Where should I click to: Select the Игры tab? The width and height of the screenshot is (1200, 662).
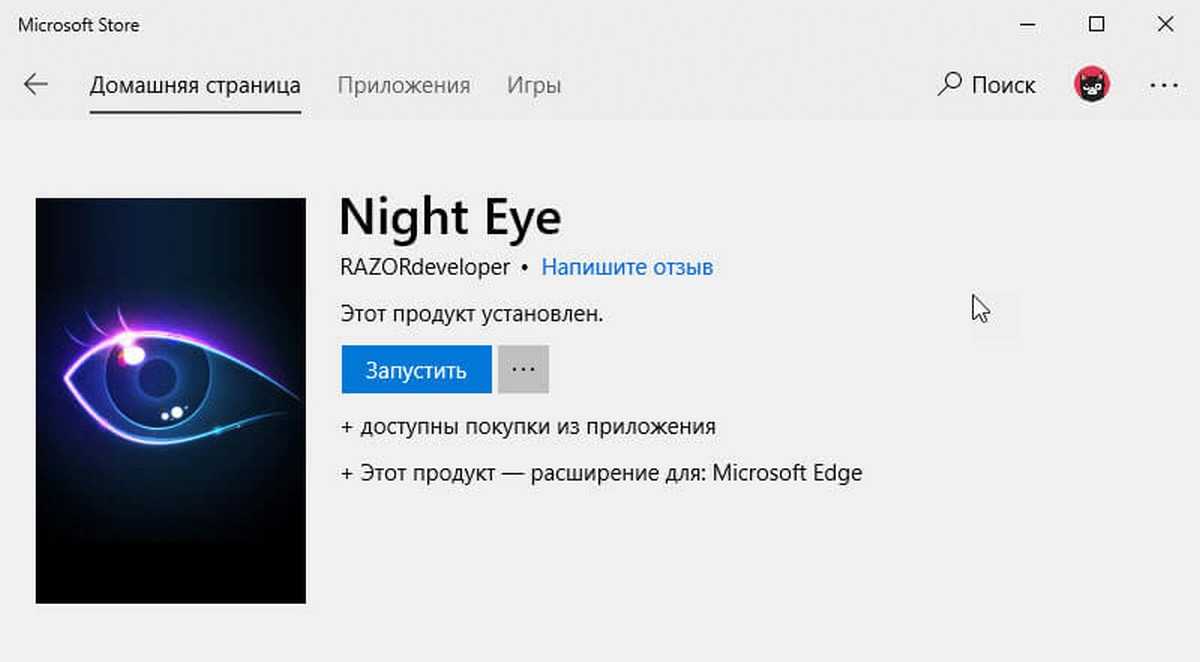(x=533, y=85)
